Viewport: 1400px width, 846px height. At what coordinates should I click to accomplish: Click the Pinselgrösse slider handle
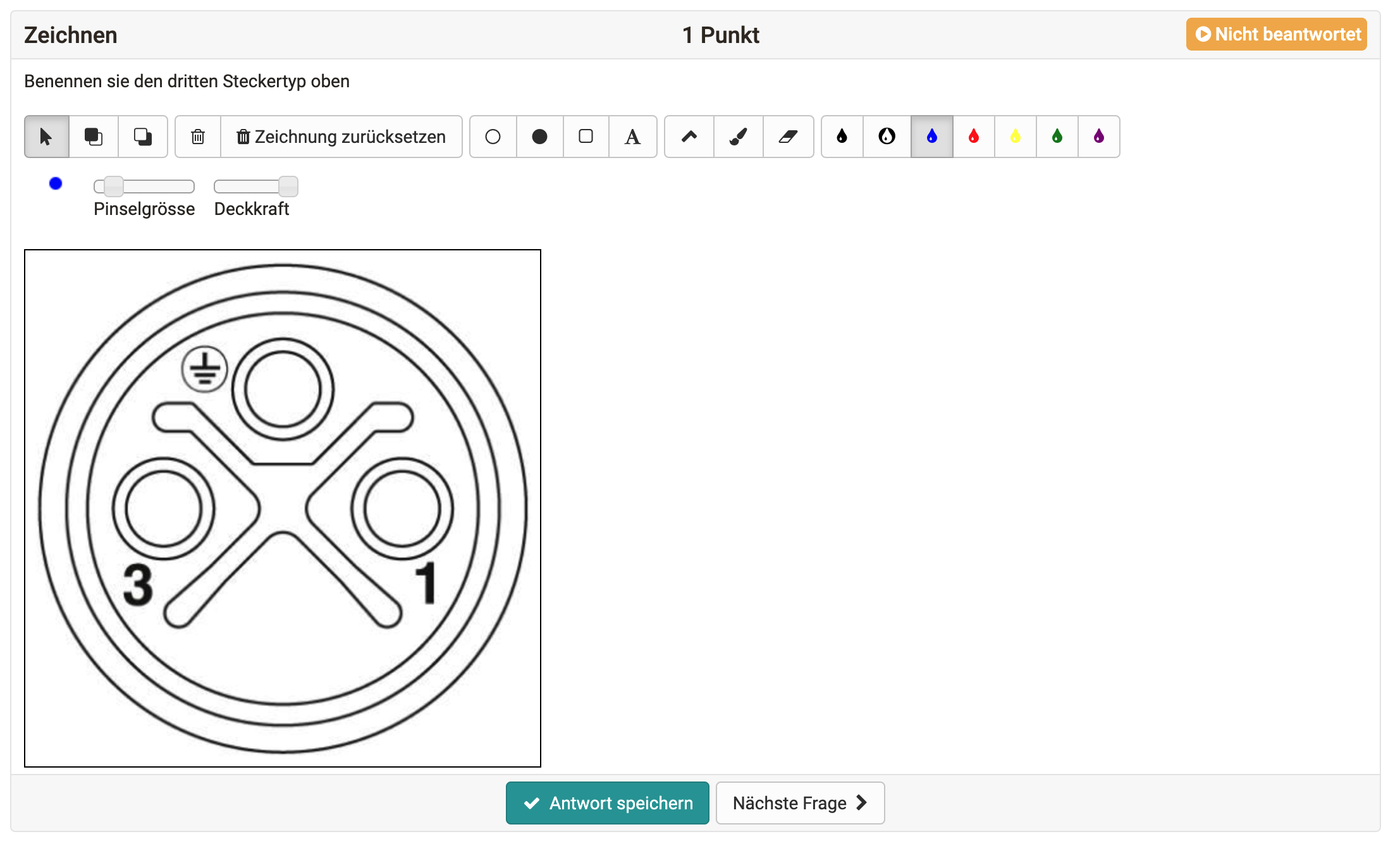click(114, 187)
